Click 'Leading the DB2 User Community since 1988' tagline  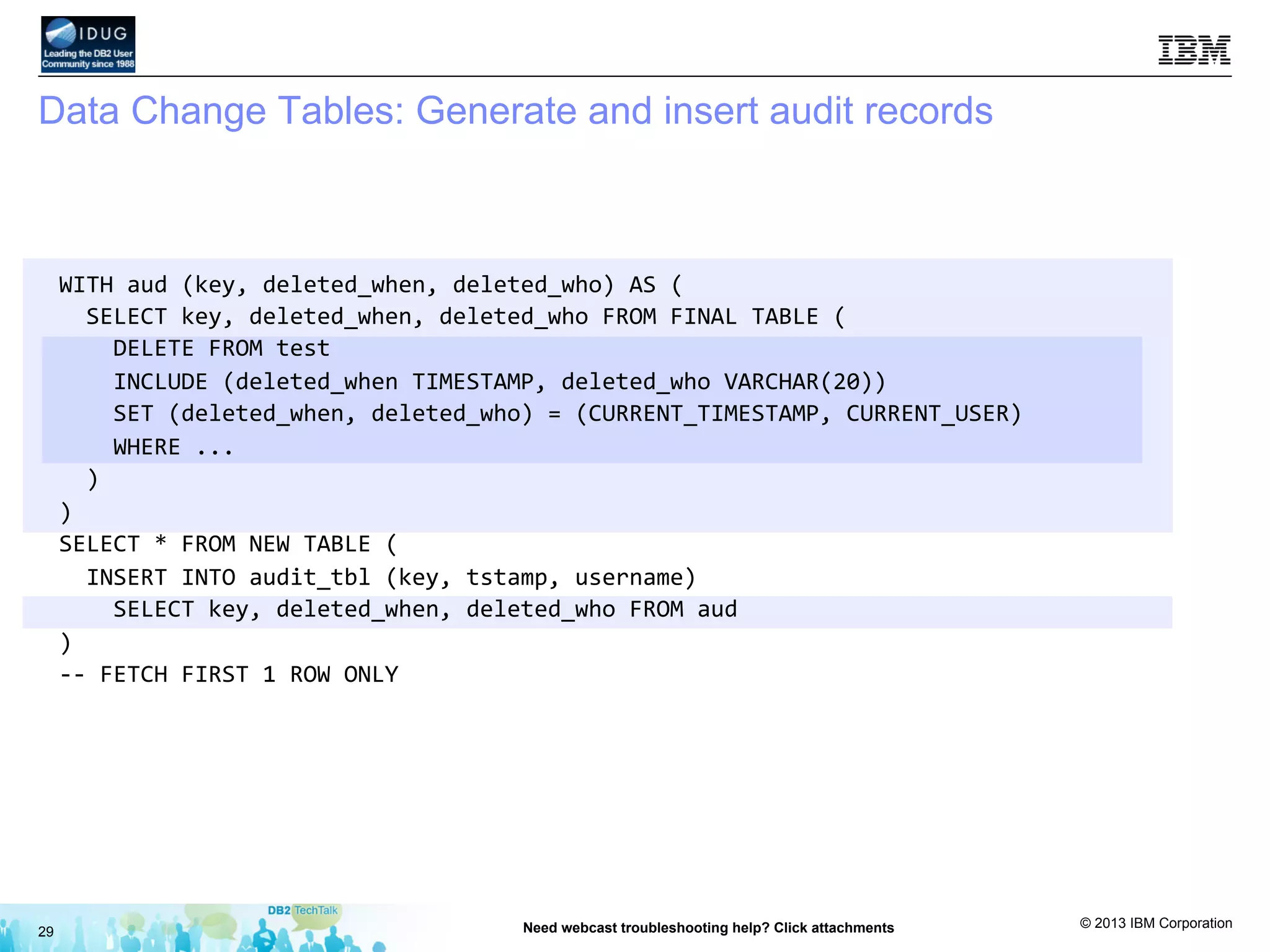[x=88, y=59]
